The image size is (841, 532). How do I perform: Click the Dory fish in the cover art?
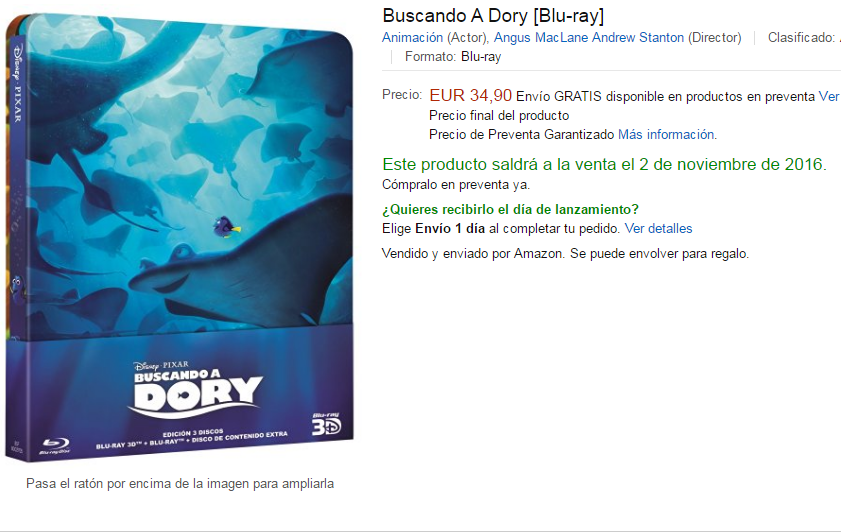(226, 226)
